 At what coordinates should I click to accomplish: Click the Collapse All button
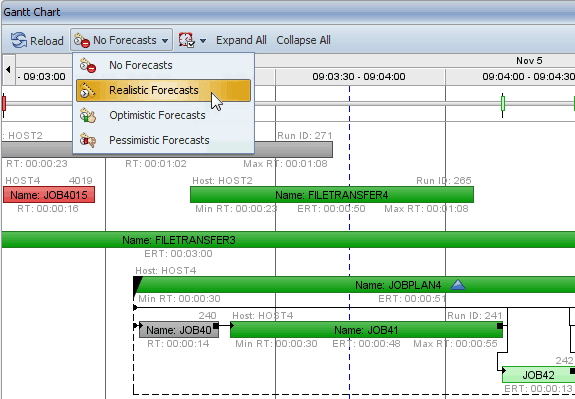304,40
